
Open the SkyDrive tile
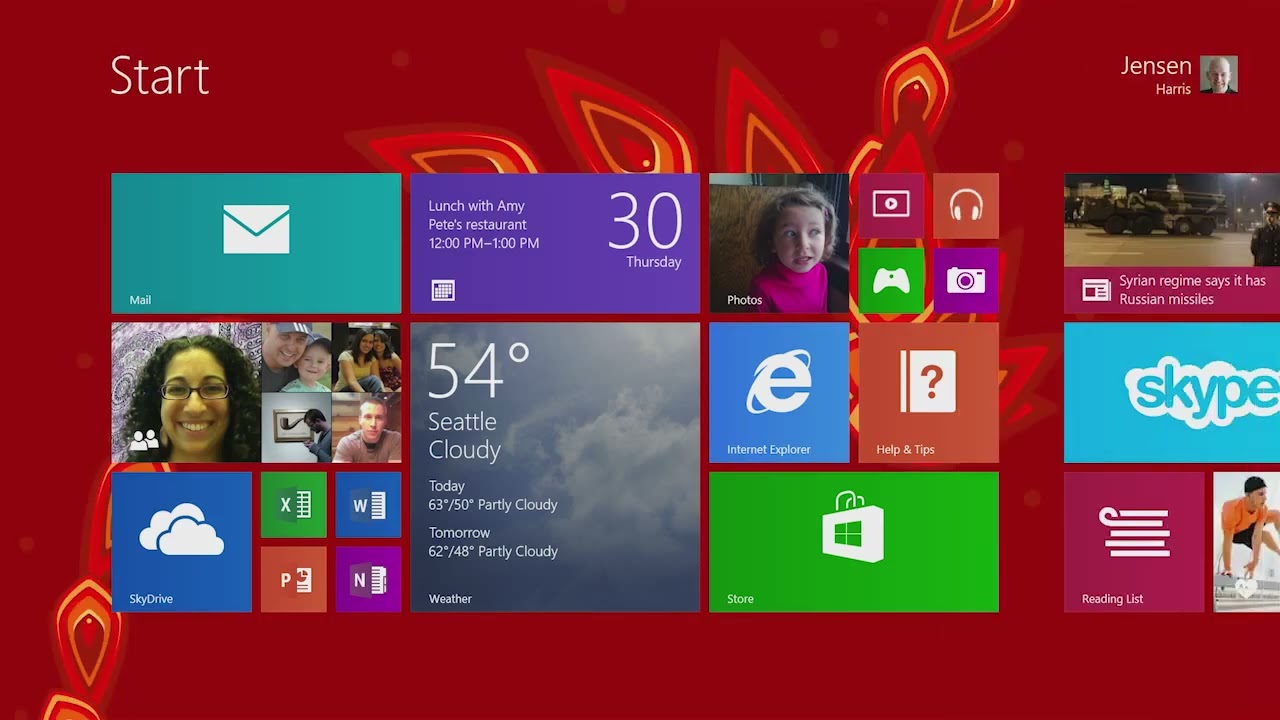coord(181,542)
